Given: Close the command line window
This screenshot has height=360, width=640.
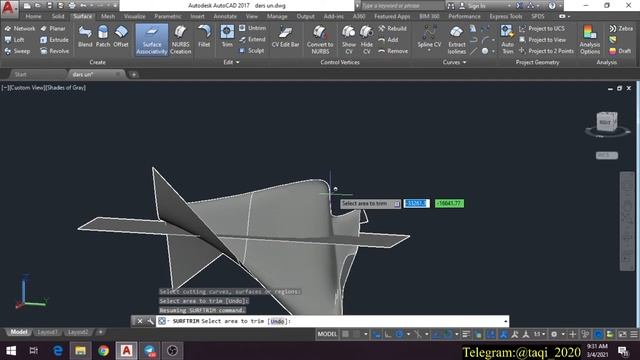Looking at the screenshot, I should click(140, 321).
